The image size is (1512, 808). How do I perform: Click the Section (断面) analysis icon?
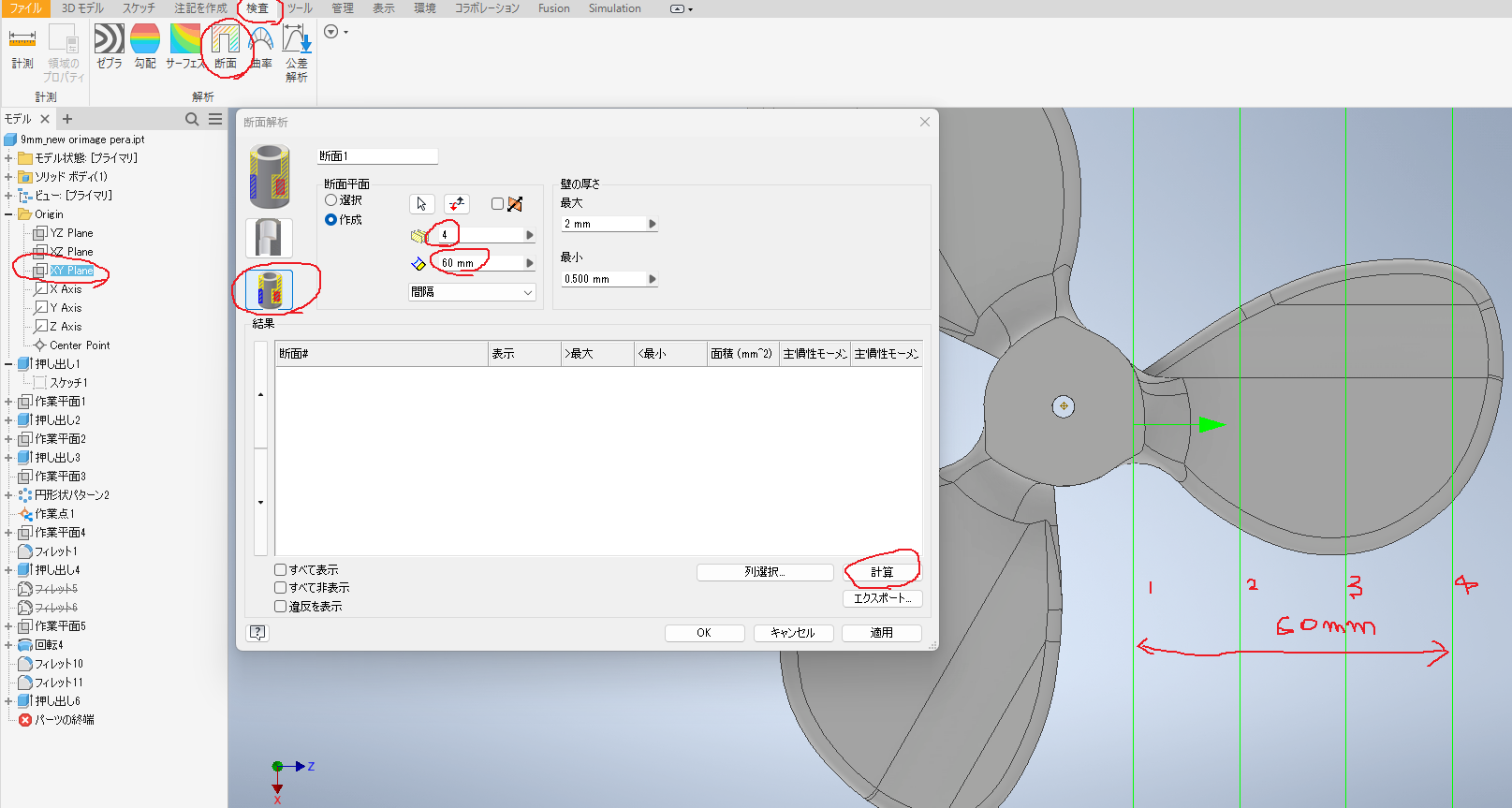click(226, 47)
